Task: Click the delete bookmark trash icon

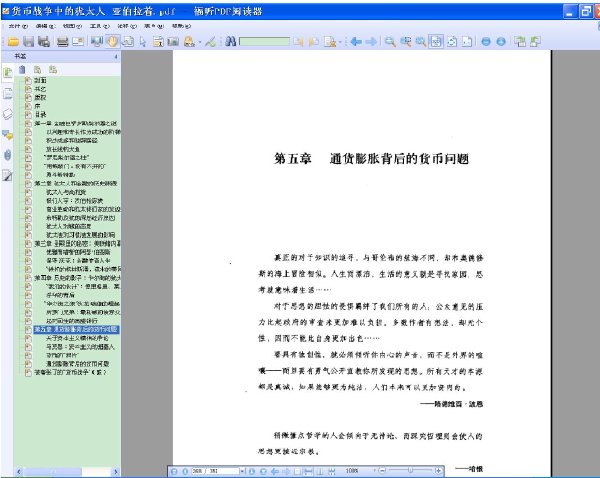Action: click(x=22, y=69)
